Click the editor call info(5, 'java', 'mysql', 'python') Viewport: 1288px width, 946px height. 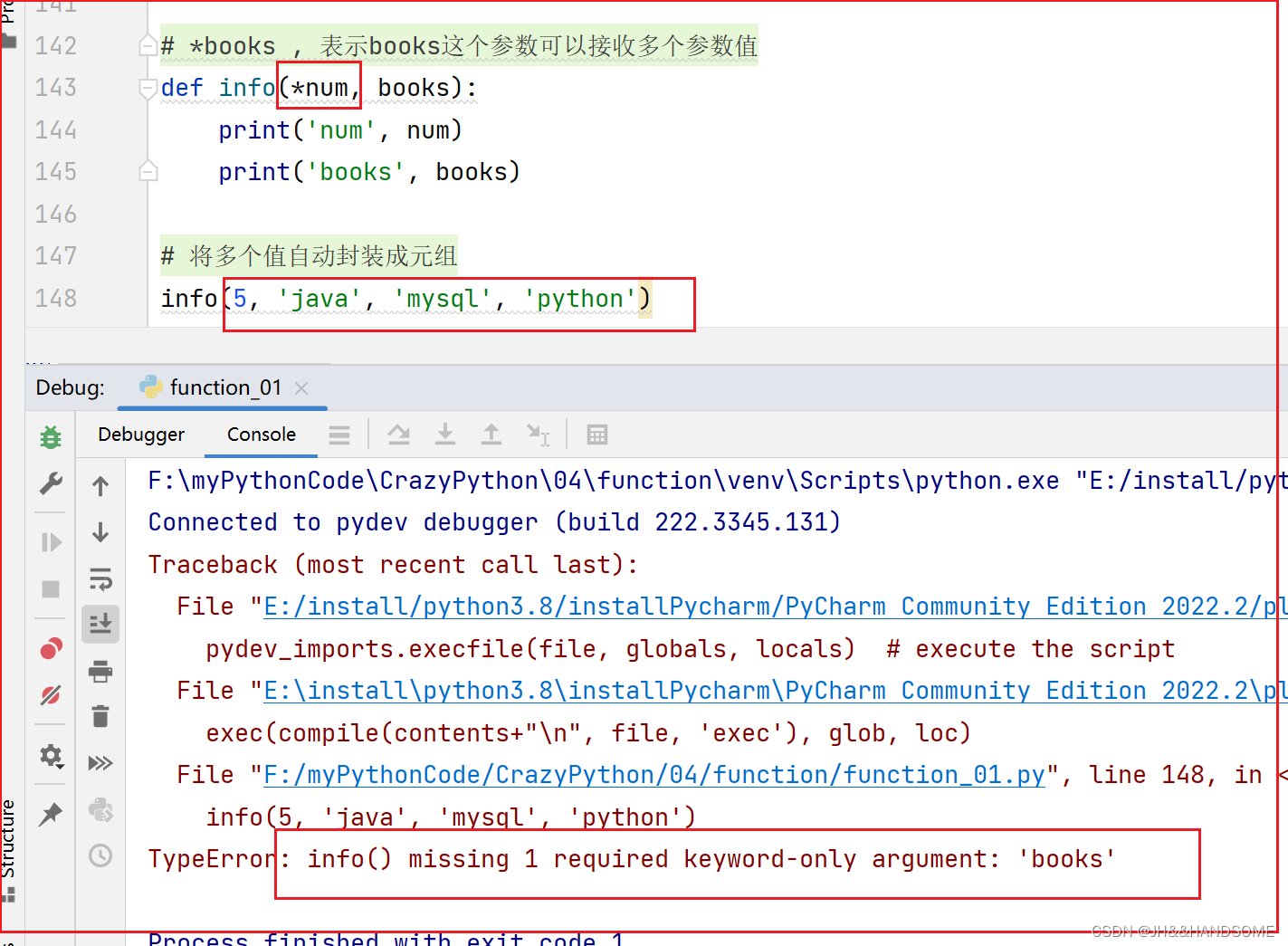[x=405, y=299]
